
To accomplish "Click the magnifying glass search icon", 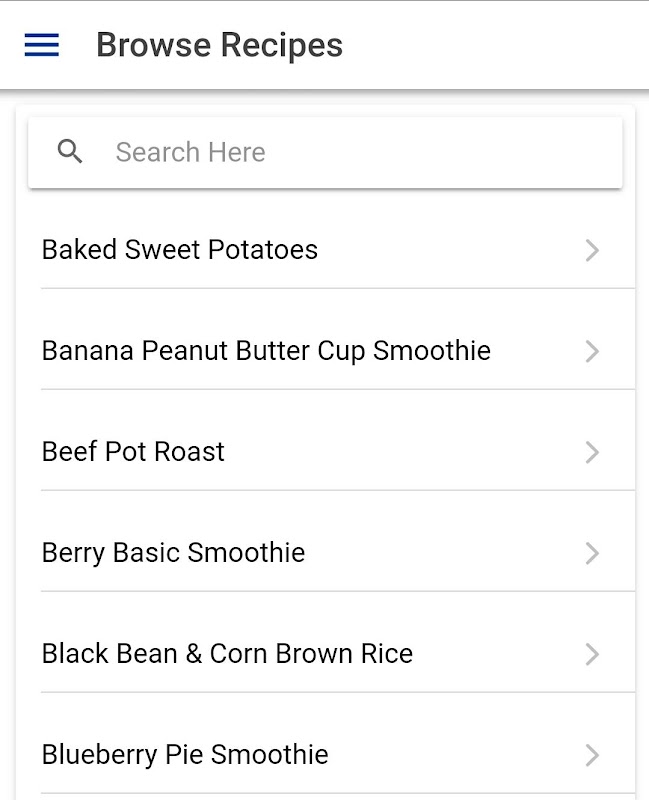I will [70, 152].
